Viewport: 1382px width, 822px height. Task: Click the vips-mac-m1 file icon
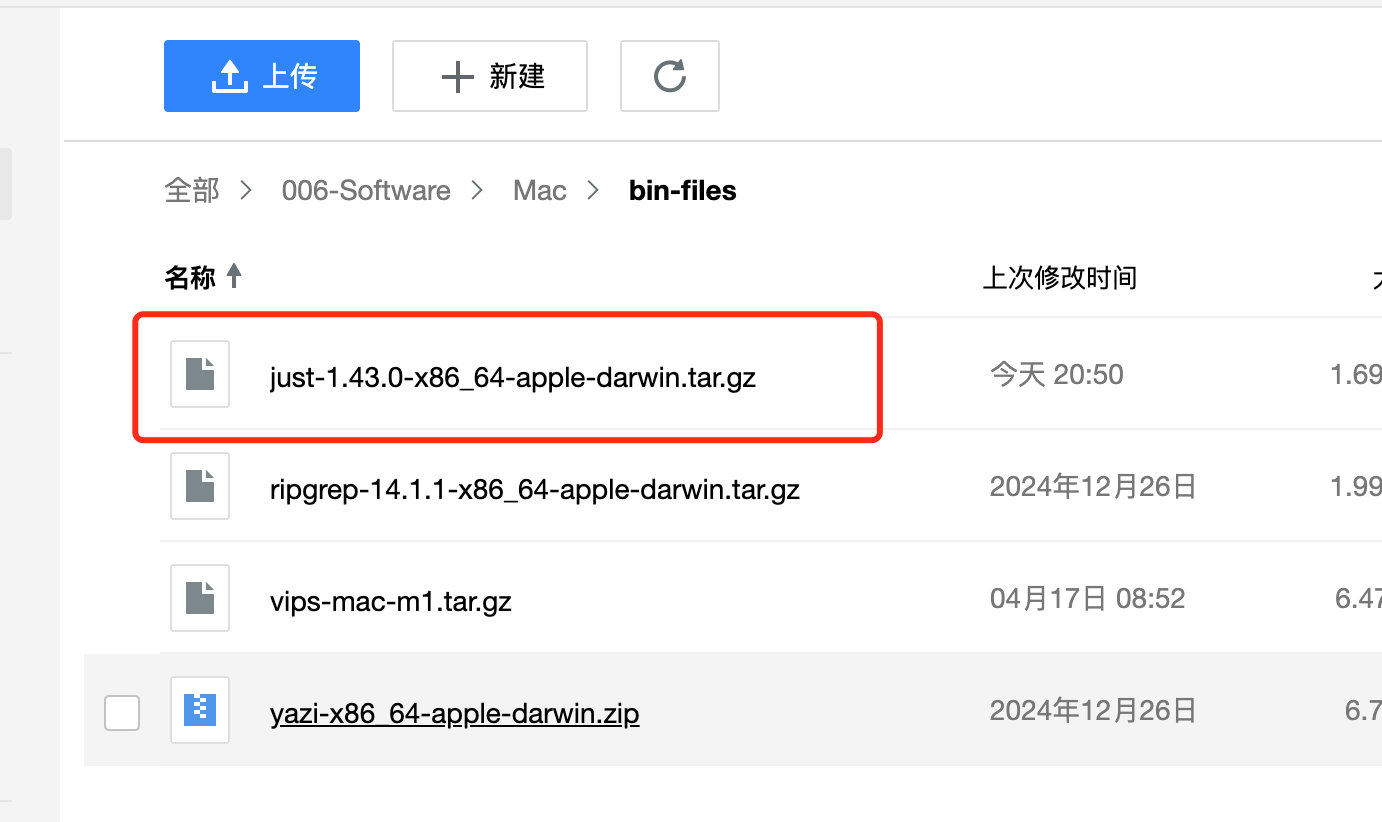tap(200, 598)
